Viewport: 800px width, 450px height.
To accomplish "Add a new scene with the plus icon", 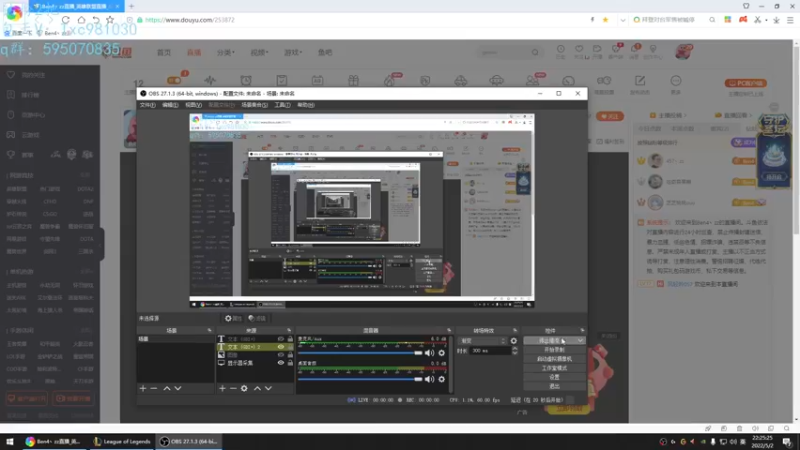I will pos(143,388).
